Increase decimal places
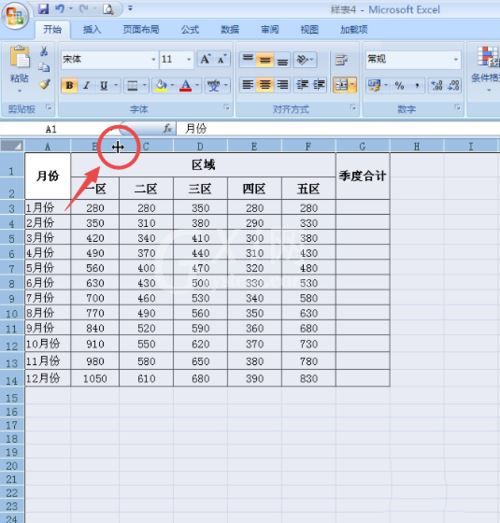Screen dimensions: 500x523 coord(437,85)
